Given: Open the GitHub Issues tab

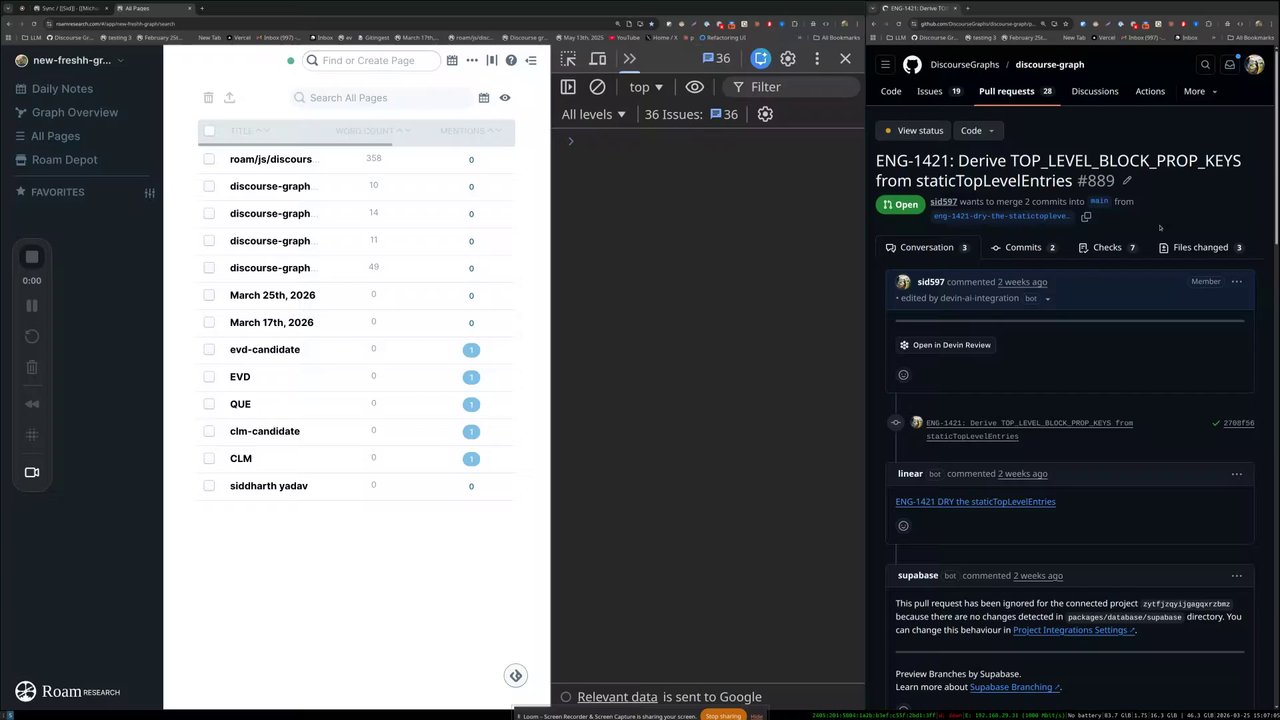Looking at the screenshot, I should pos(940,91).
